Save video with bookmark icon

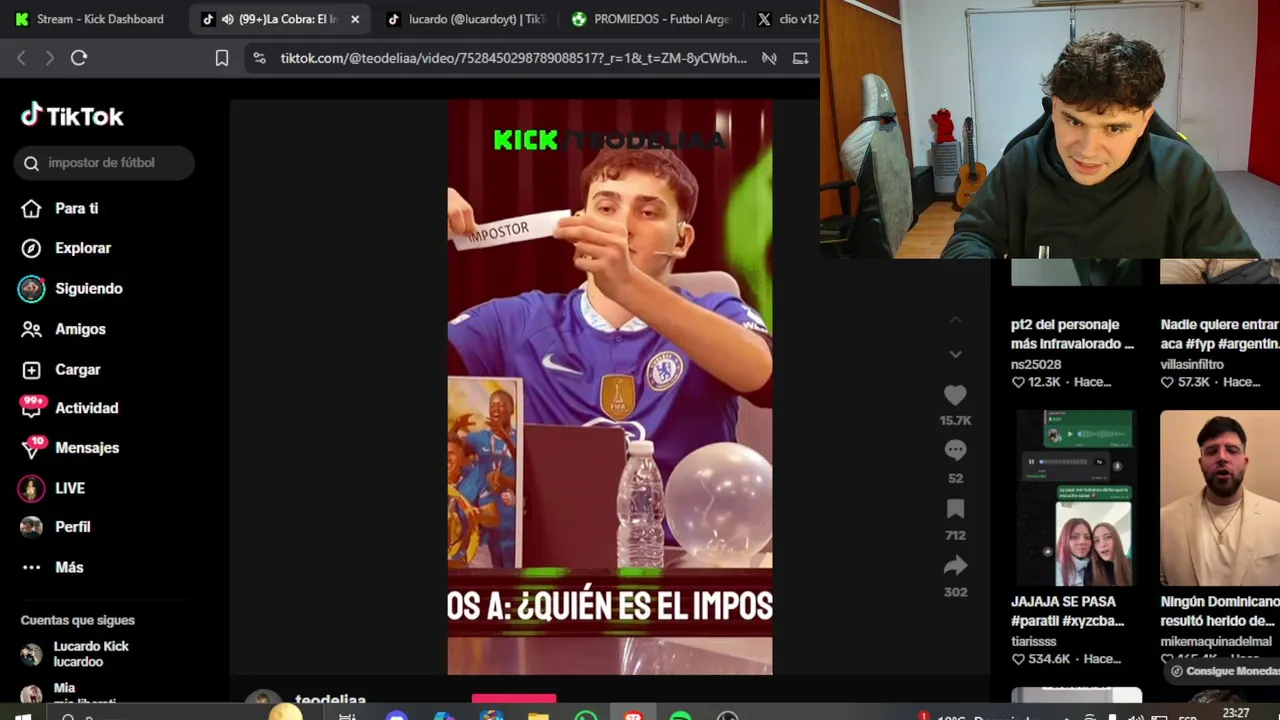[955, 509]
